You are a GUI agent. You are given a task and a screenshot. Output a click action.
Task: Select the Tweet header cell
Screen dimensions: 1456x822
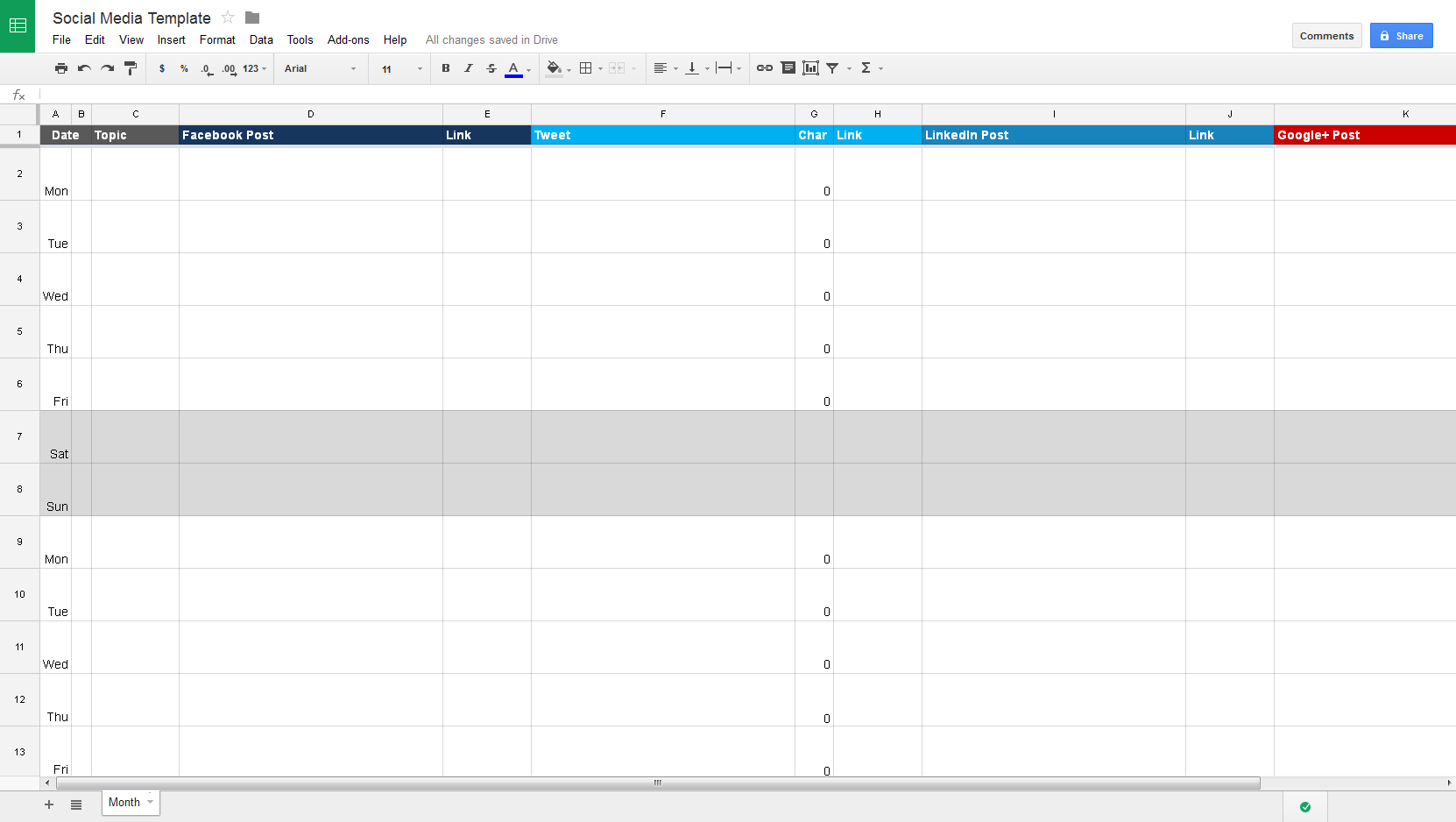(663, 135)
